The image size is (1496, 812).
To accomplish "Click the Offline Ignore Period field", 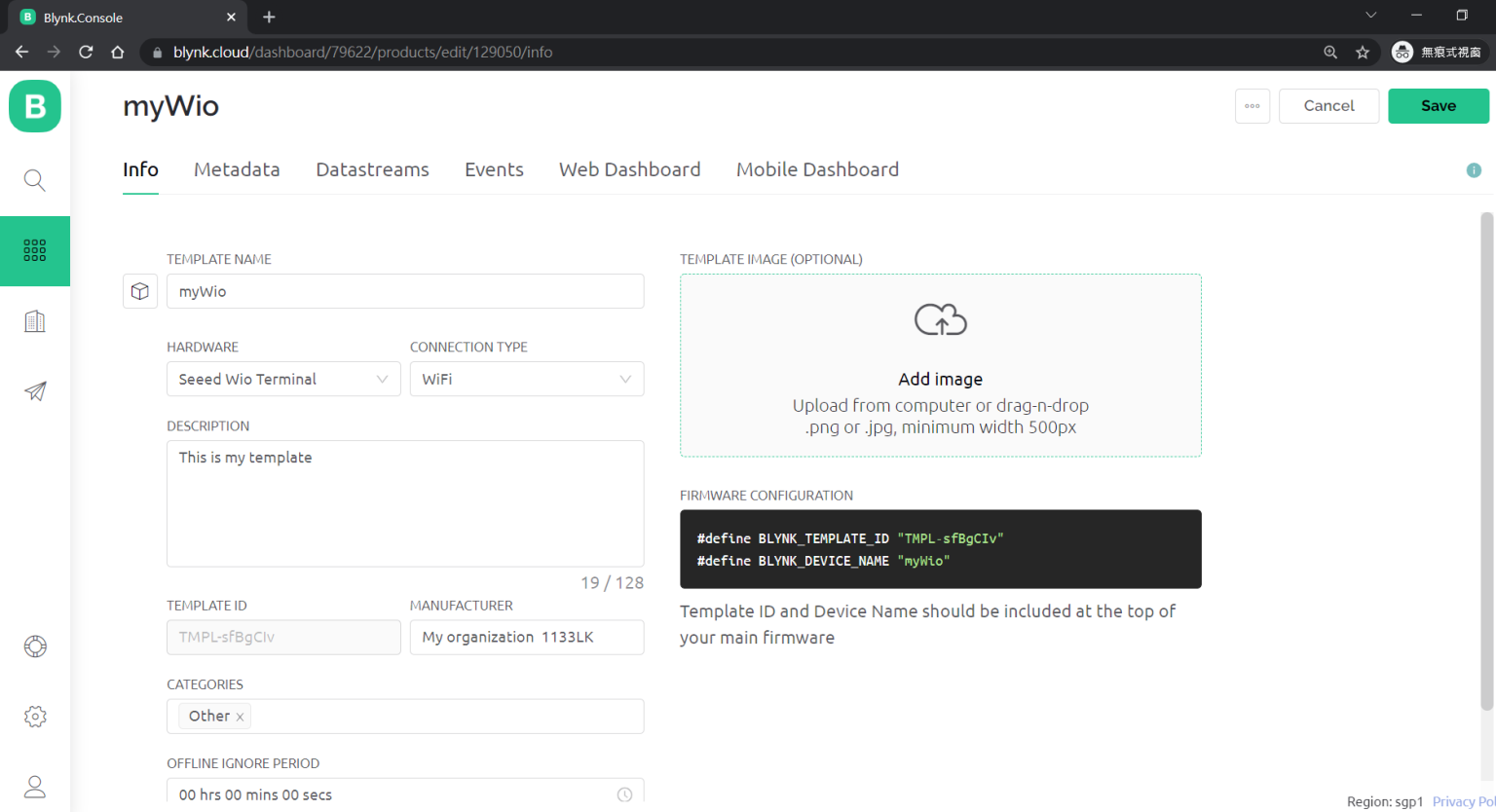I will point(405,793).
